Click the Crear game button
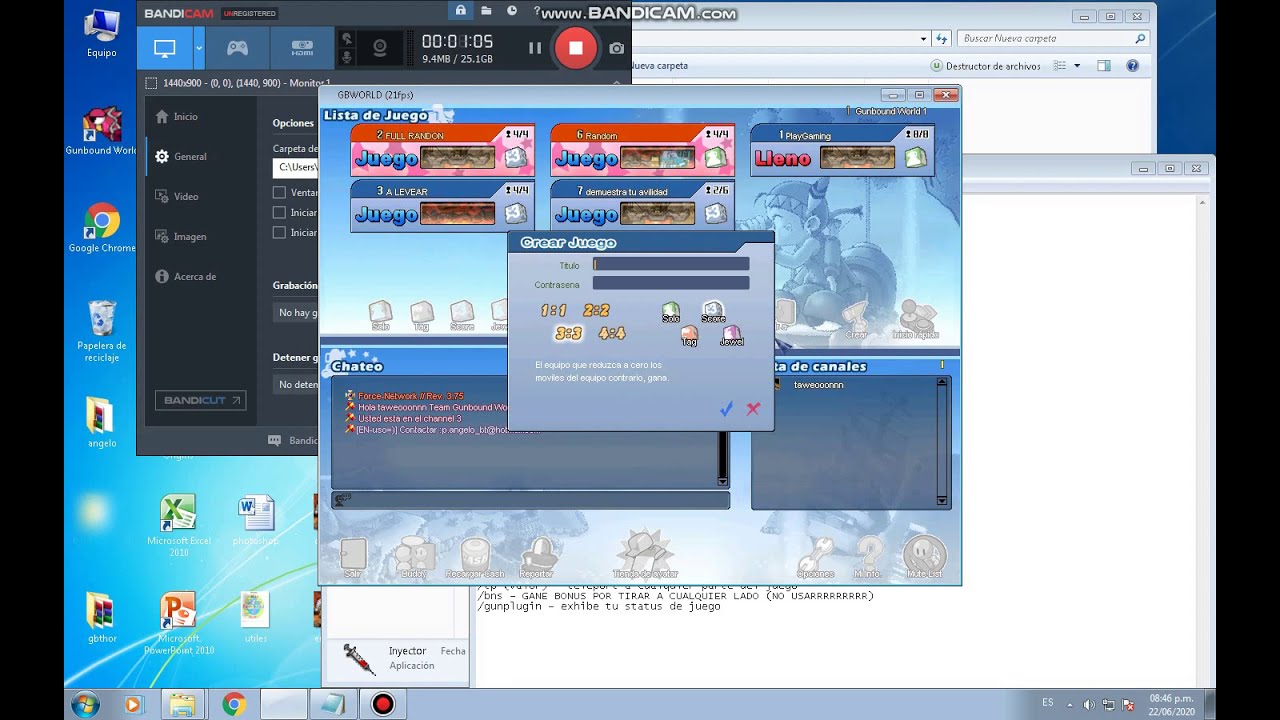The height and width of the screenshot is (720, 1280). 856,320
